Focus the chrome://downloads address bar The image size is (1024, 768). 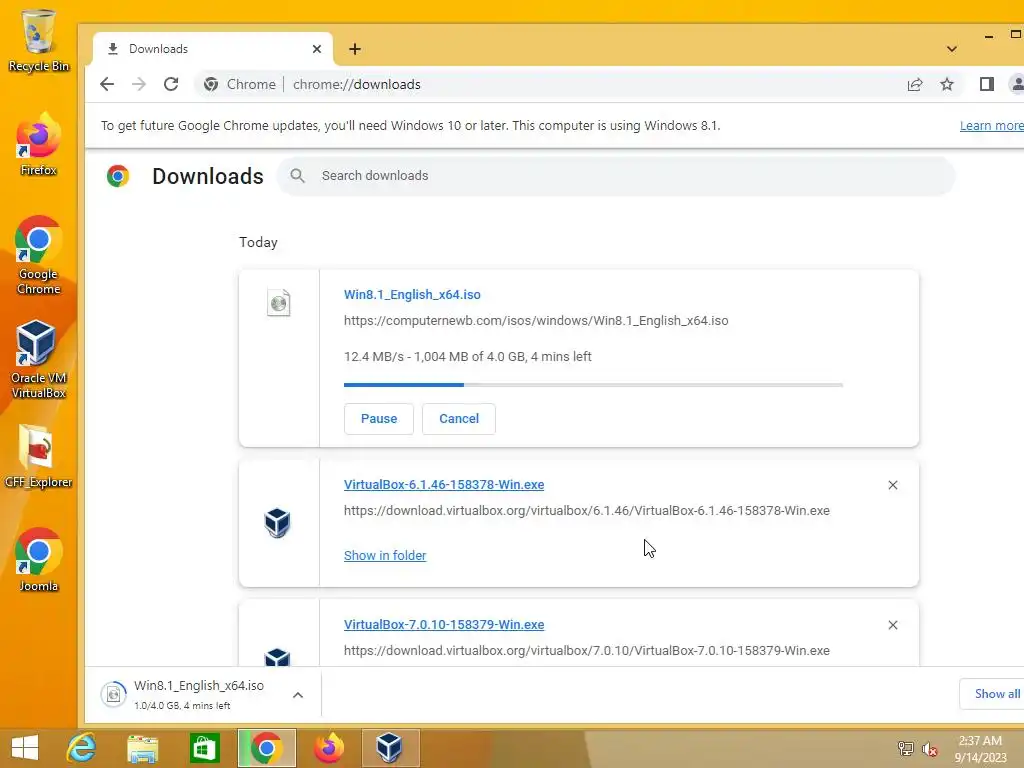point(357,84)
